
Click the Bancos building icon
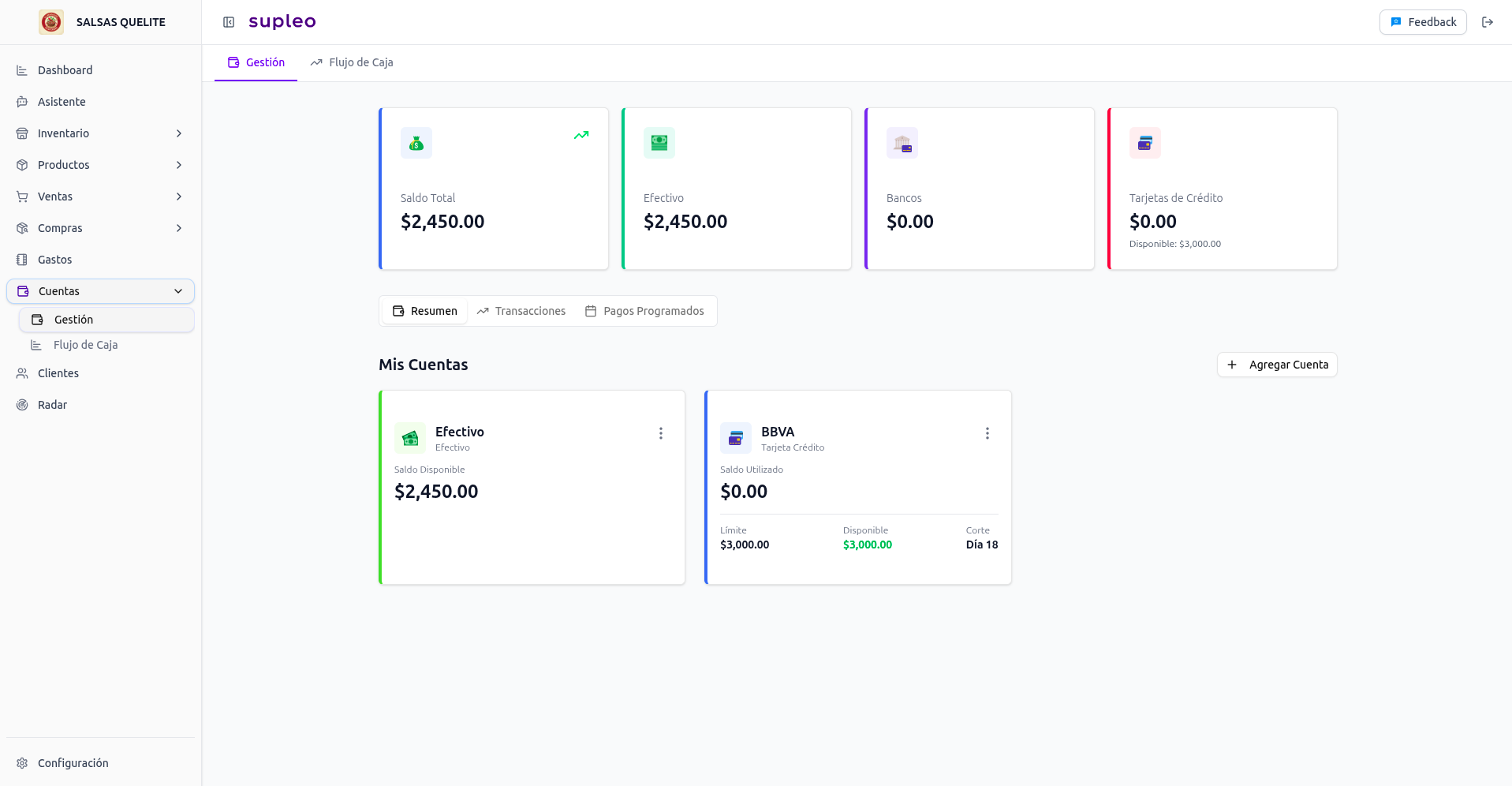pos(902,143)
